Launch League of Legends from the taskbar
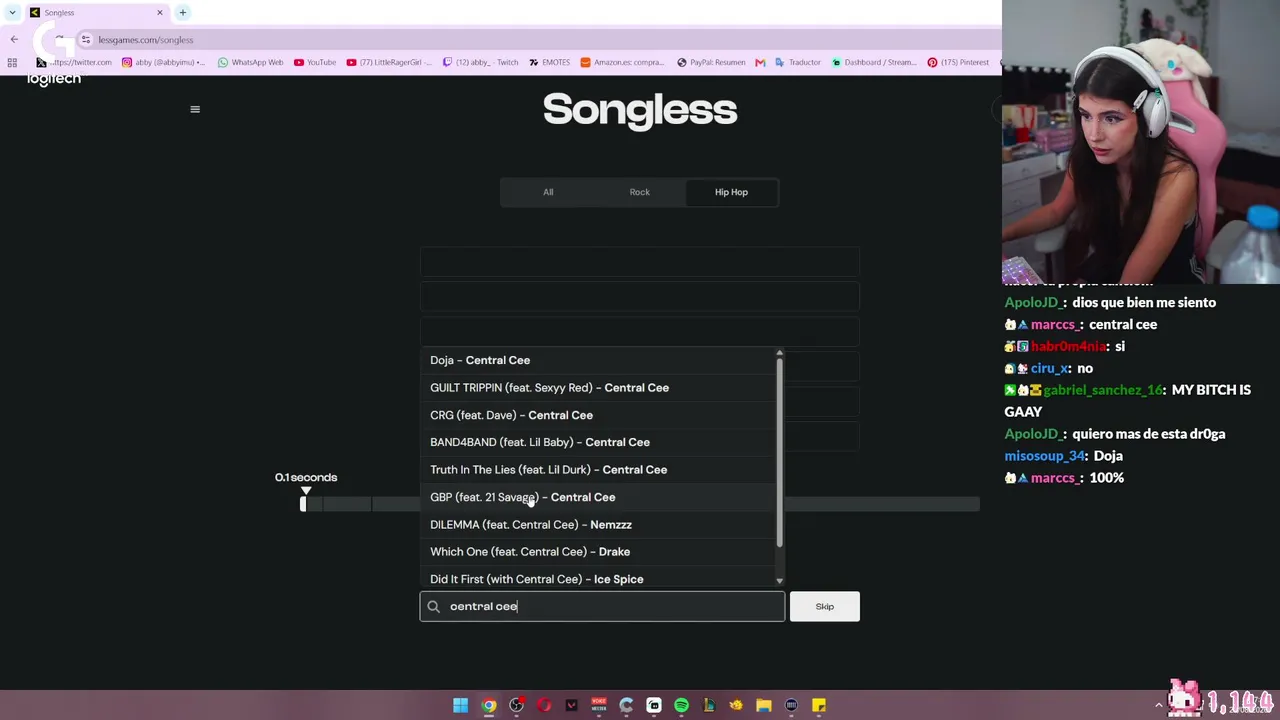This screenshot has height=720, width=1280. click(x=709, y=705)
